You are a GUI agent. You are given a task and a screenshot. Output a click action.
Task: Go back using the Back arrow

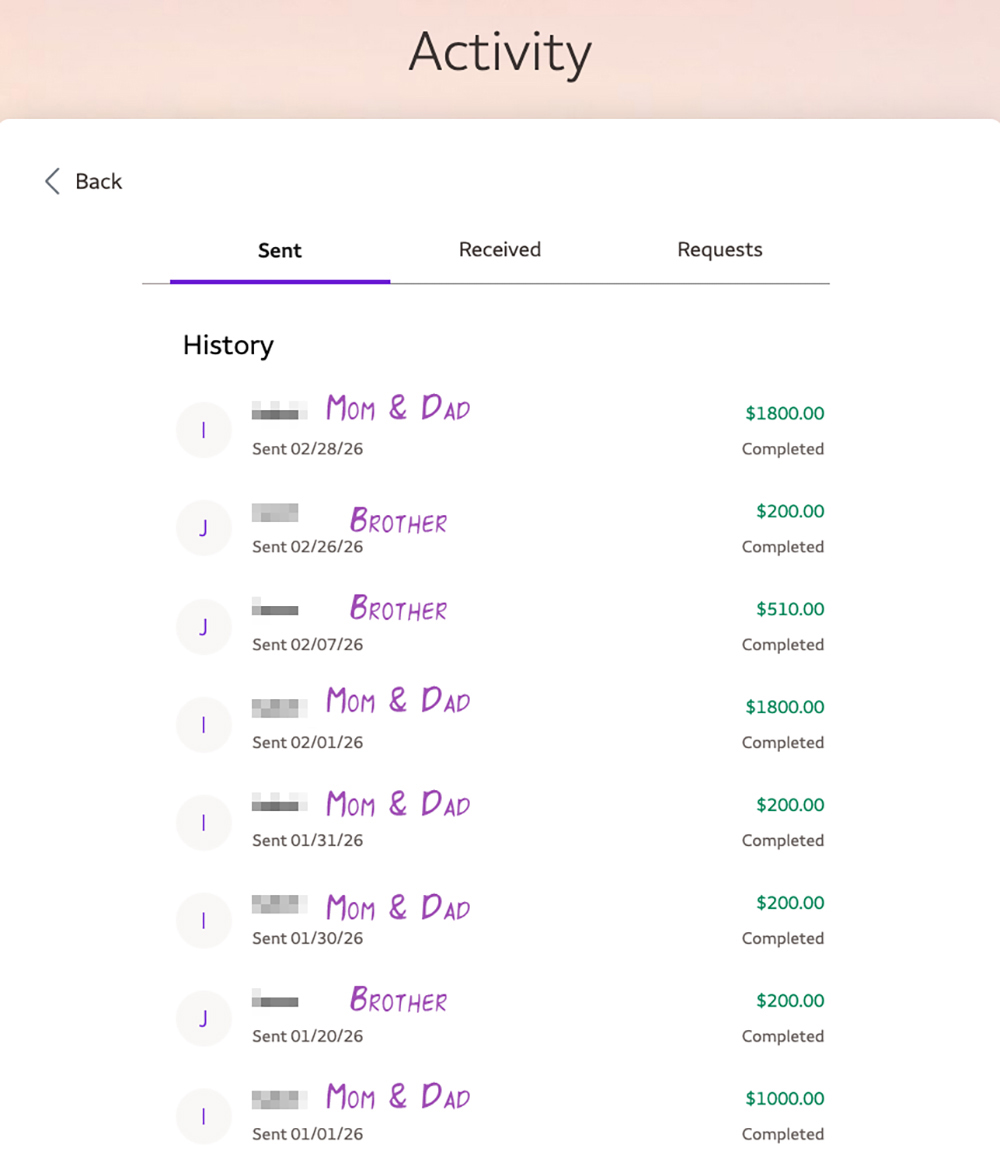[82, 181]
